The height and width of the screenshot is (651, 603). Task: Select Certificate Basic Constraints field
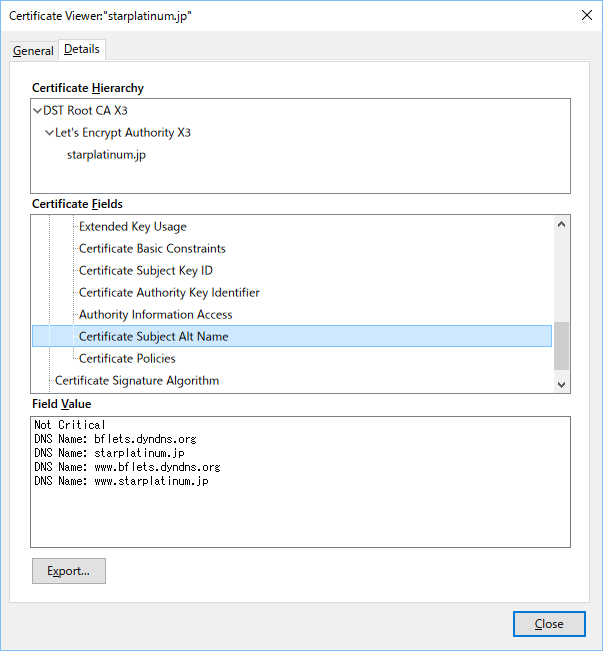point(152,249)
